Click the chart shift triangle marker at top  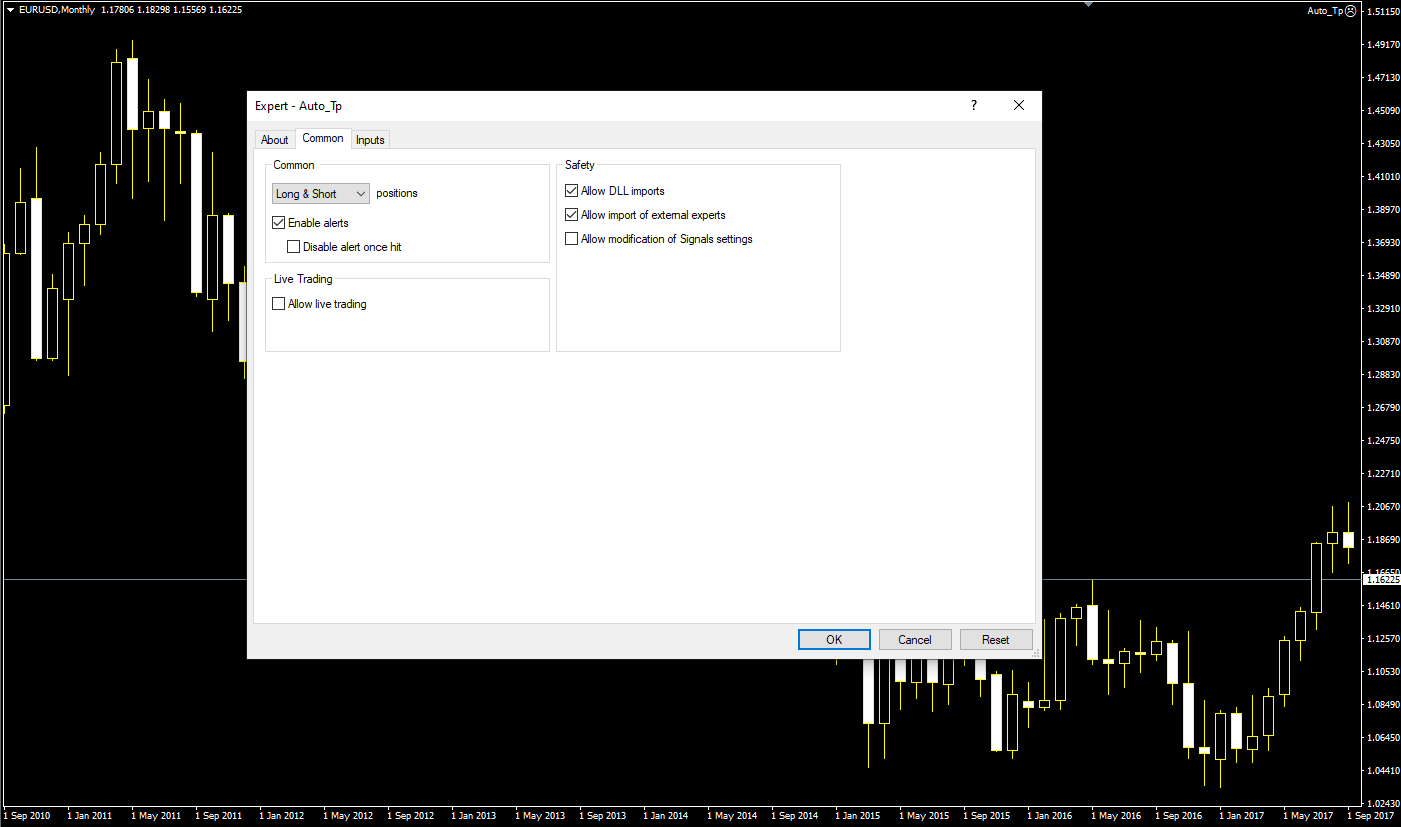1088,4
